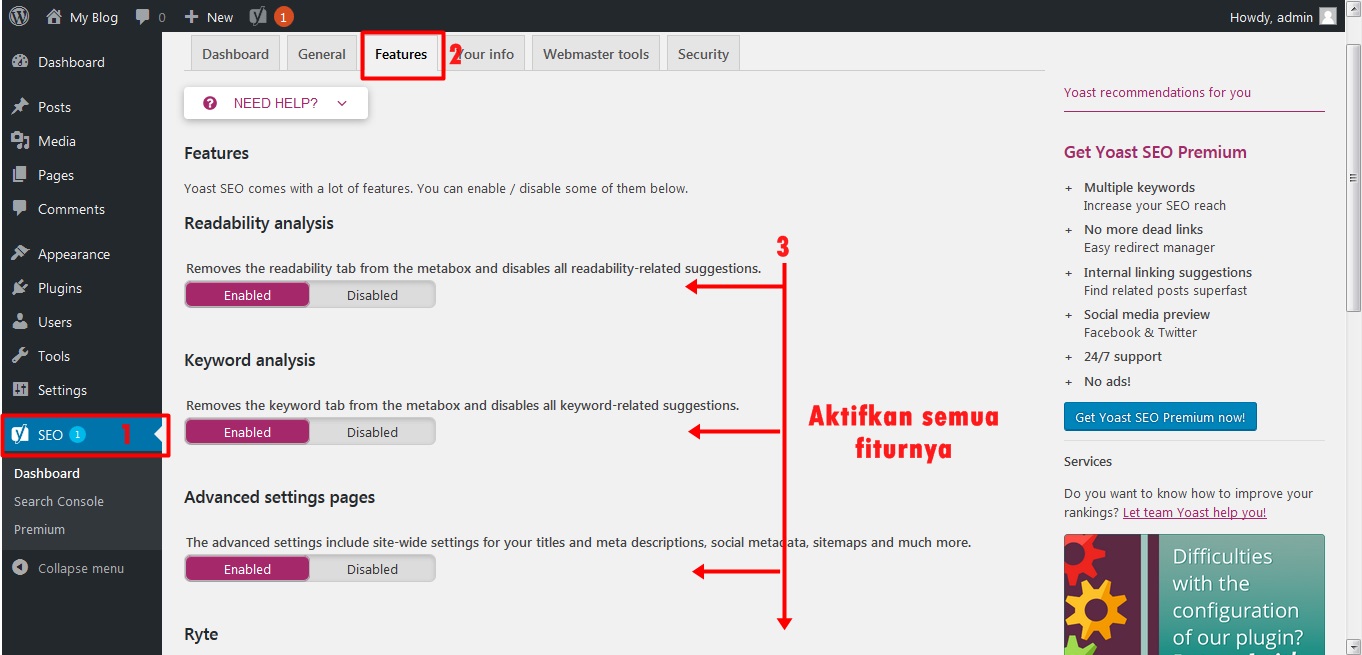1362x655 pixels.
Task: Open the Search Console submenu item
Action: click(x=59, y=501)
